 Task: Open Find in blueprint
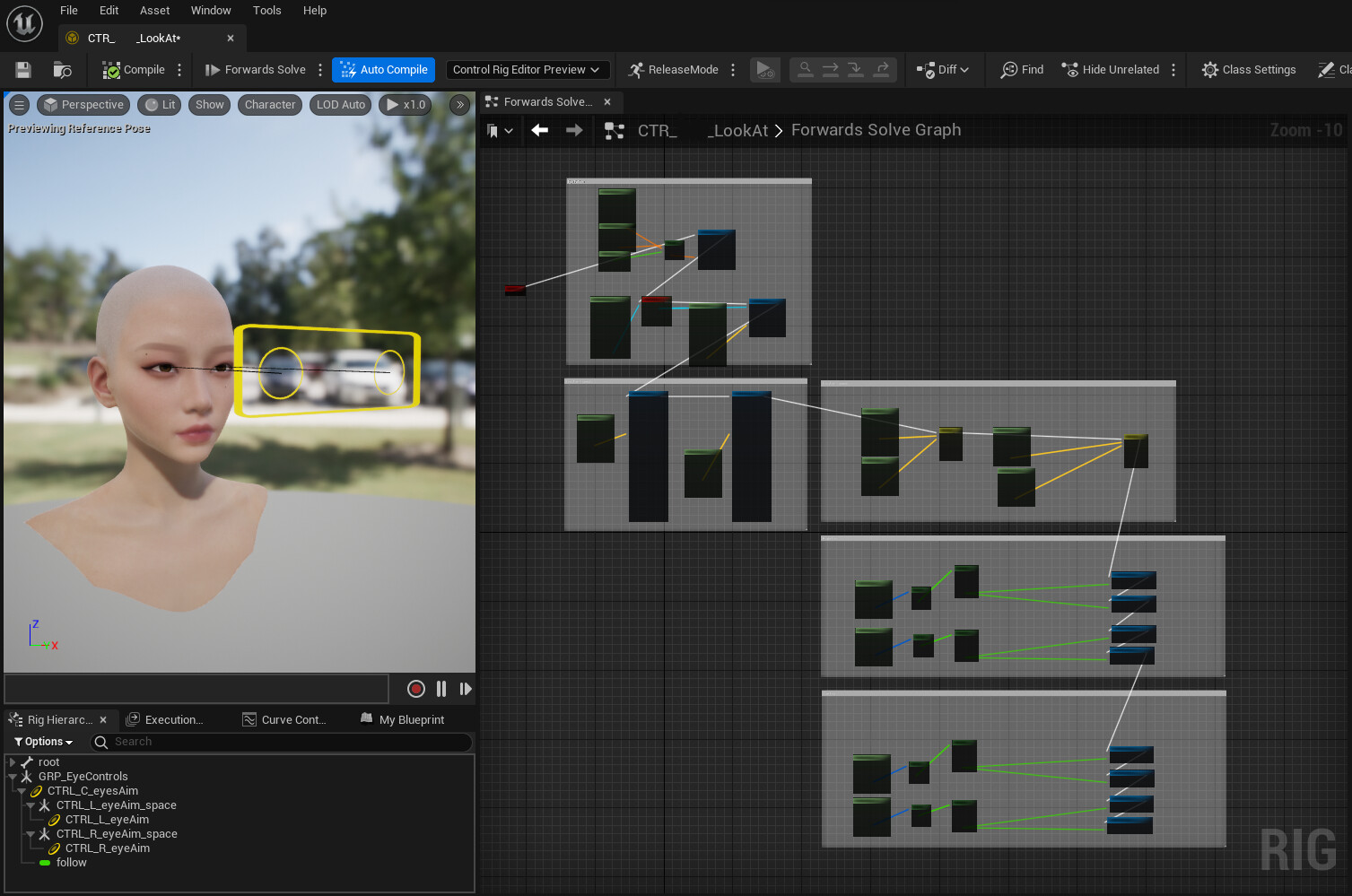(x=1022, y=70)
